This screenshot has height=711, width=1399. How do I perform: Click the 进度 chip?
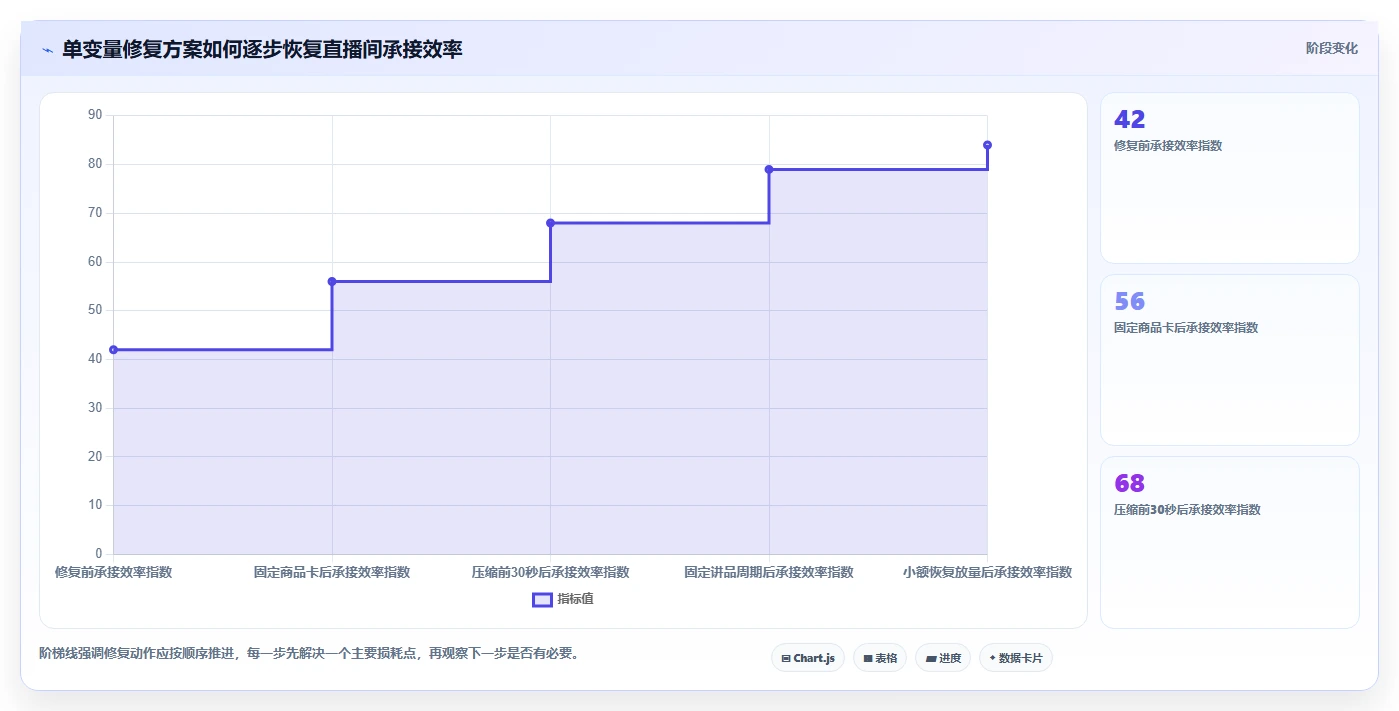(x=943, y=658)
